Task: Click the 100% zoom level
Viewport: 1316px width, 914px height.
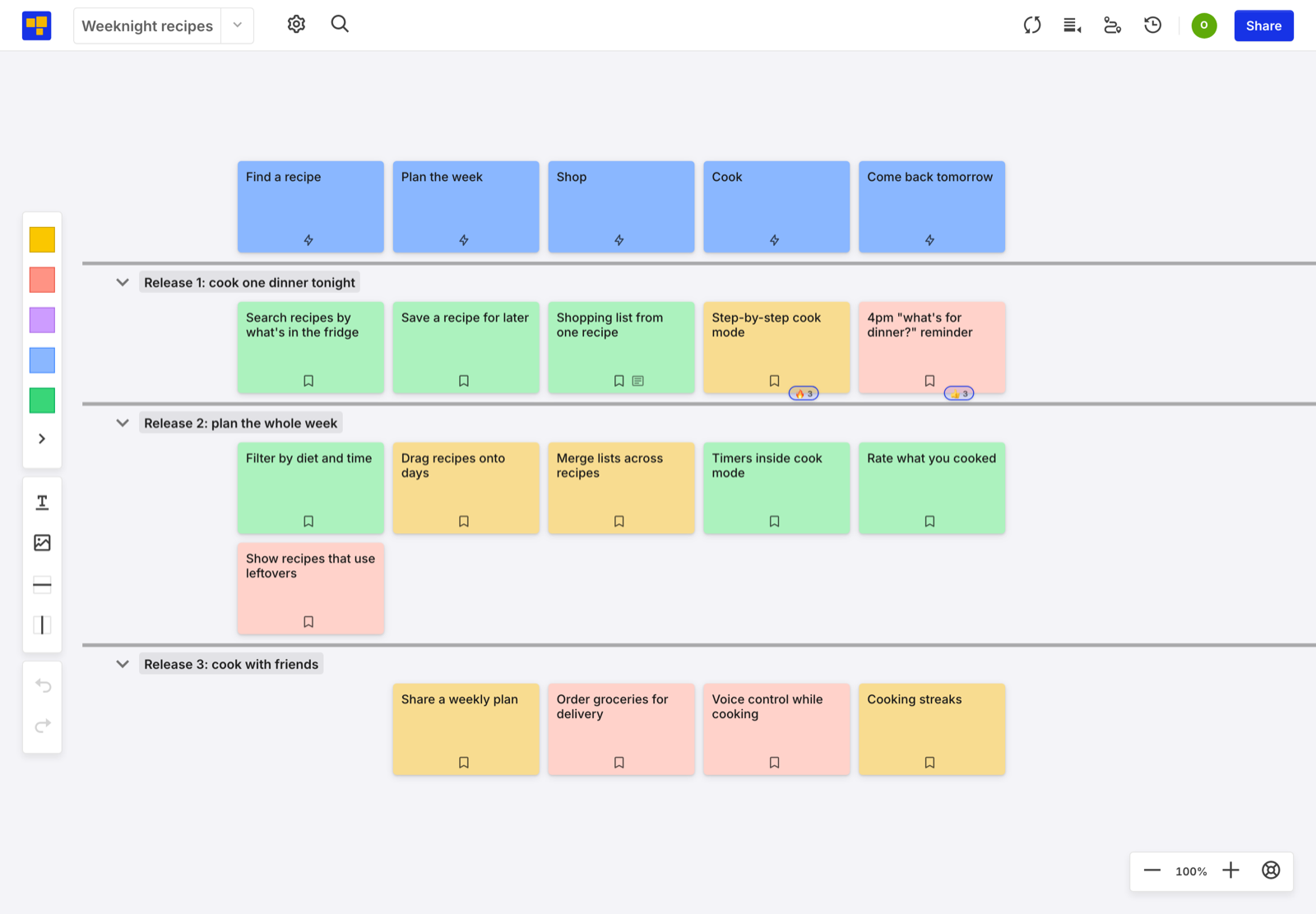Action: coord(1191,871)
